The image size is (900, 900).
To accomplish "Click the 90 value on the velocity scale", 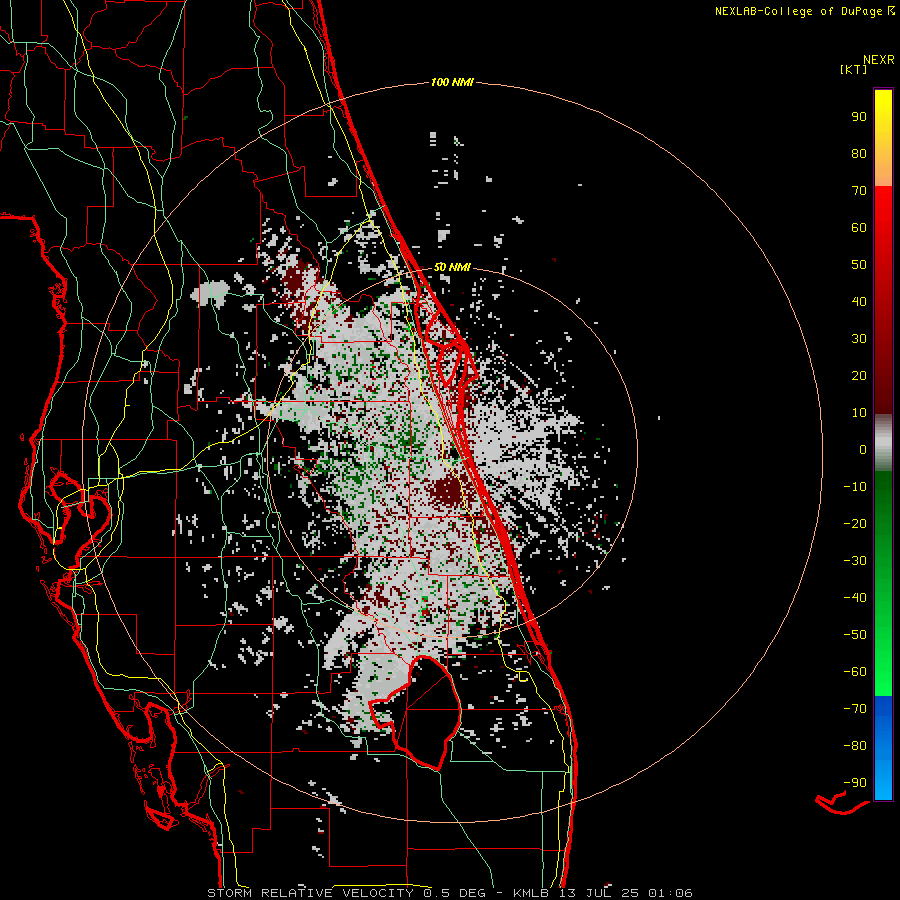I will pos(859,117).
